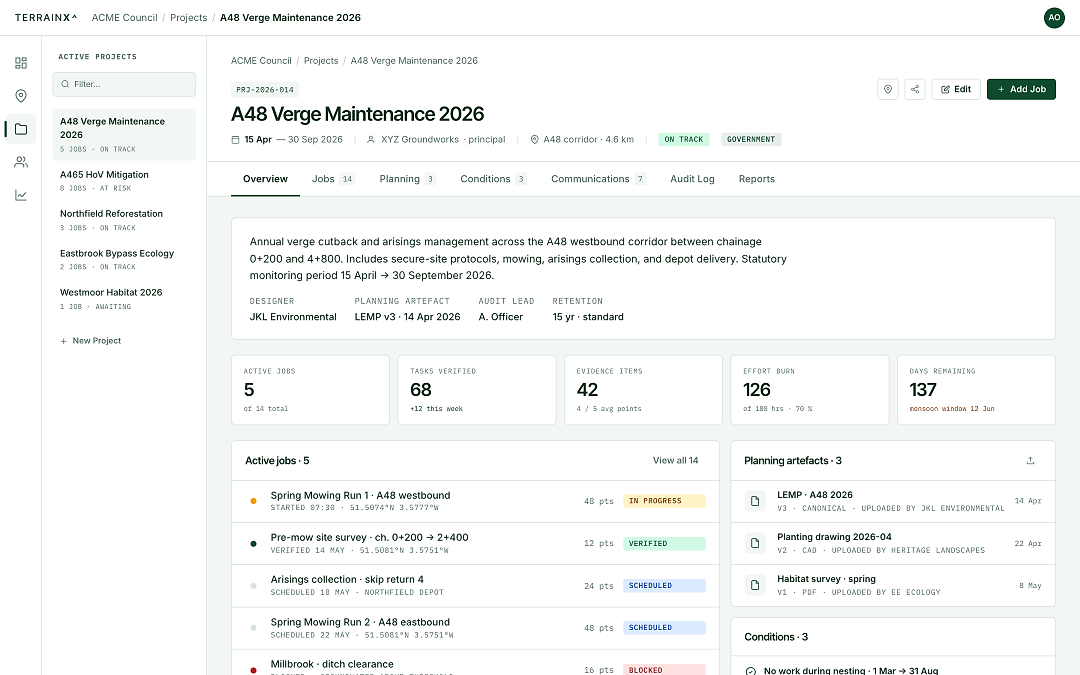Open the Jobs tab
Viewport: 1080px width, 675px height.
click(x=333, y=179)
